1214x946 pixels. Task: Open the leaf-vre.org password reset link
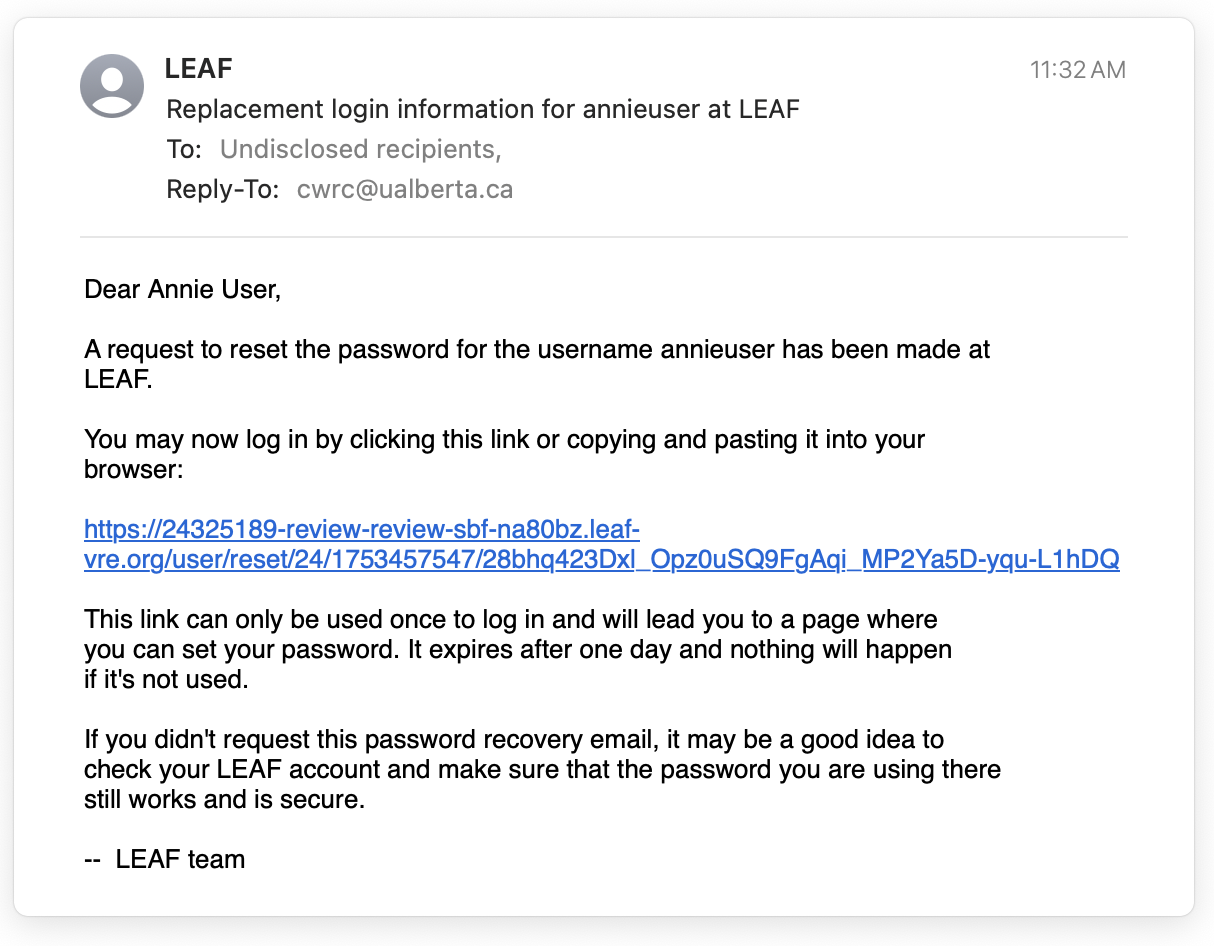click(601, 560)
